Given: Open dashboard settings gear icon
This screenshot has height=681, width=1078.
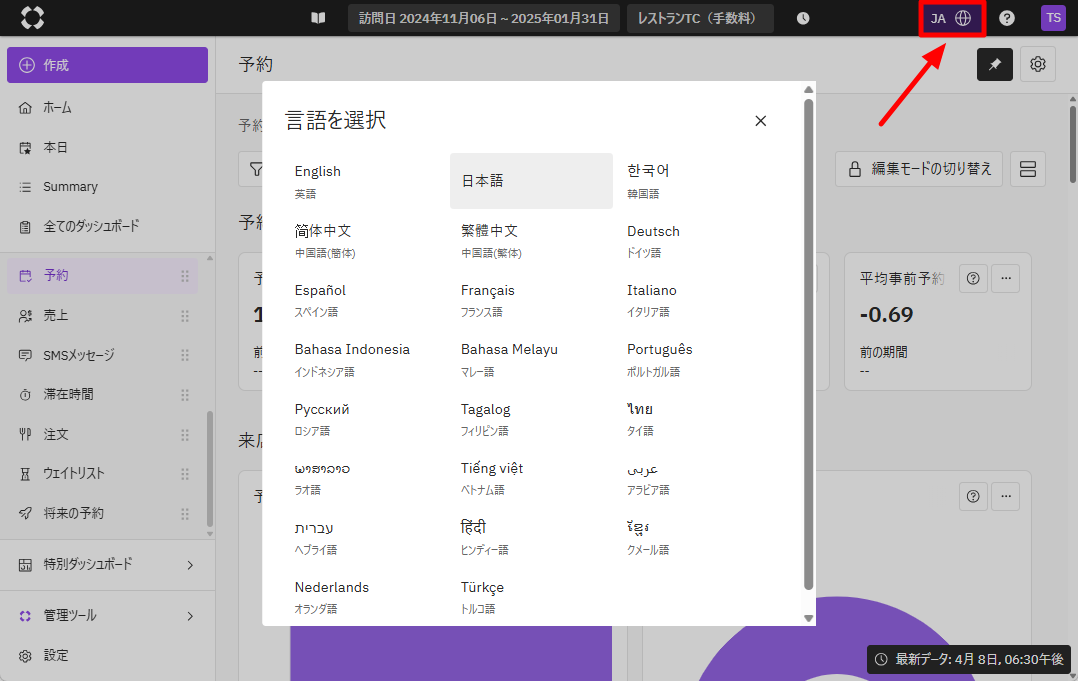Looking at the screenshot, I should tap(1038, 65).
